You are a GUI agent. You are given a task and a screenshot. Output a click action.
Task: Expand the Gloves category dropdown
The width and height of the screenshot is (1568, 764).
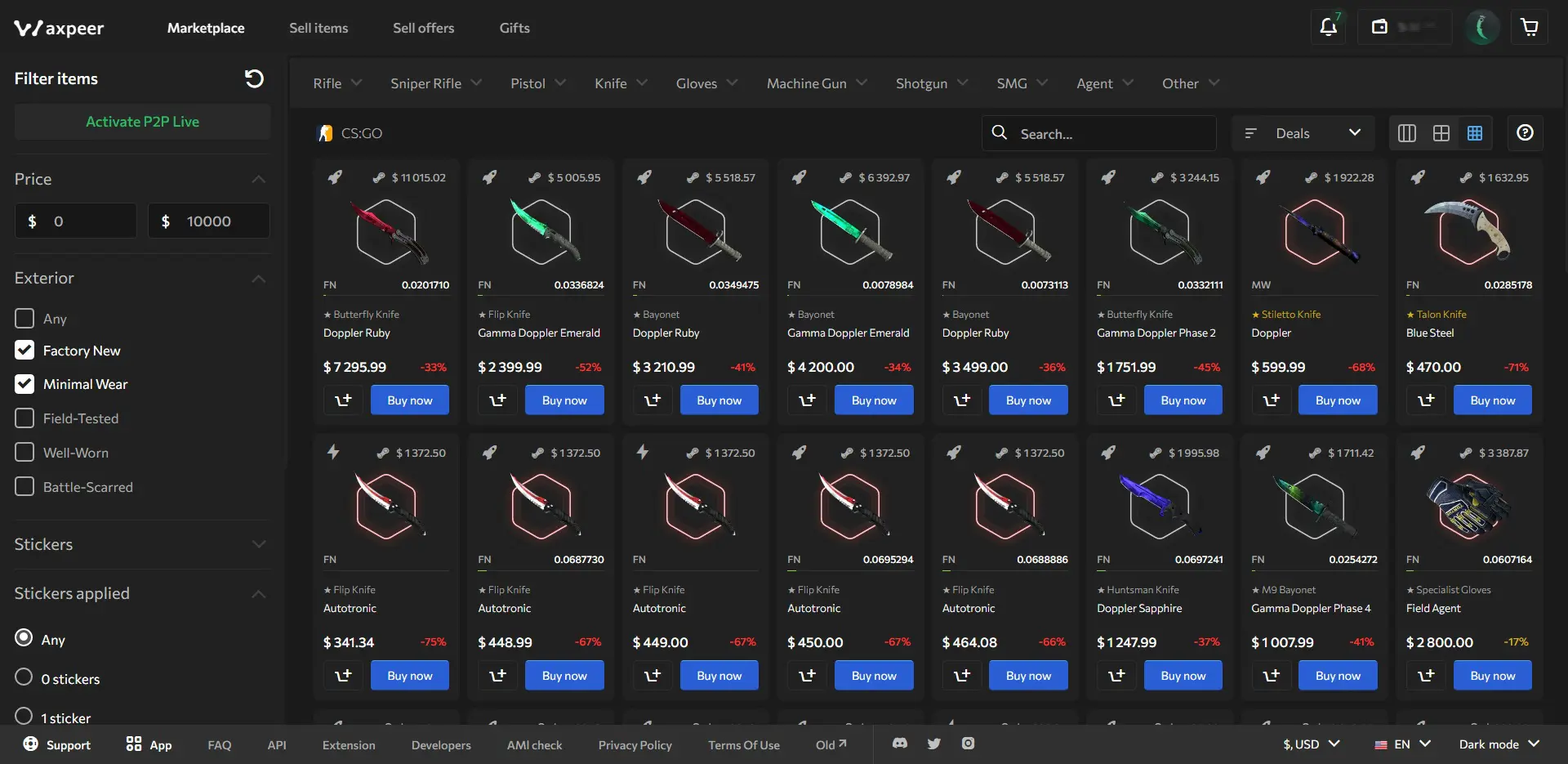coord(706,83)
